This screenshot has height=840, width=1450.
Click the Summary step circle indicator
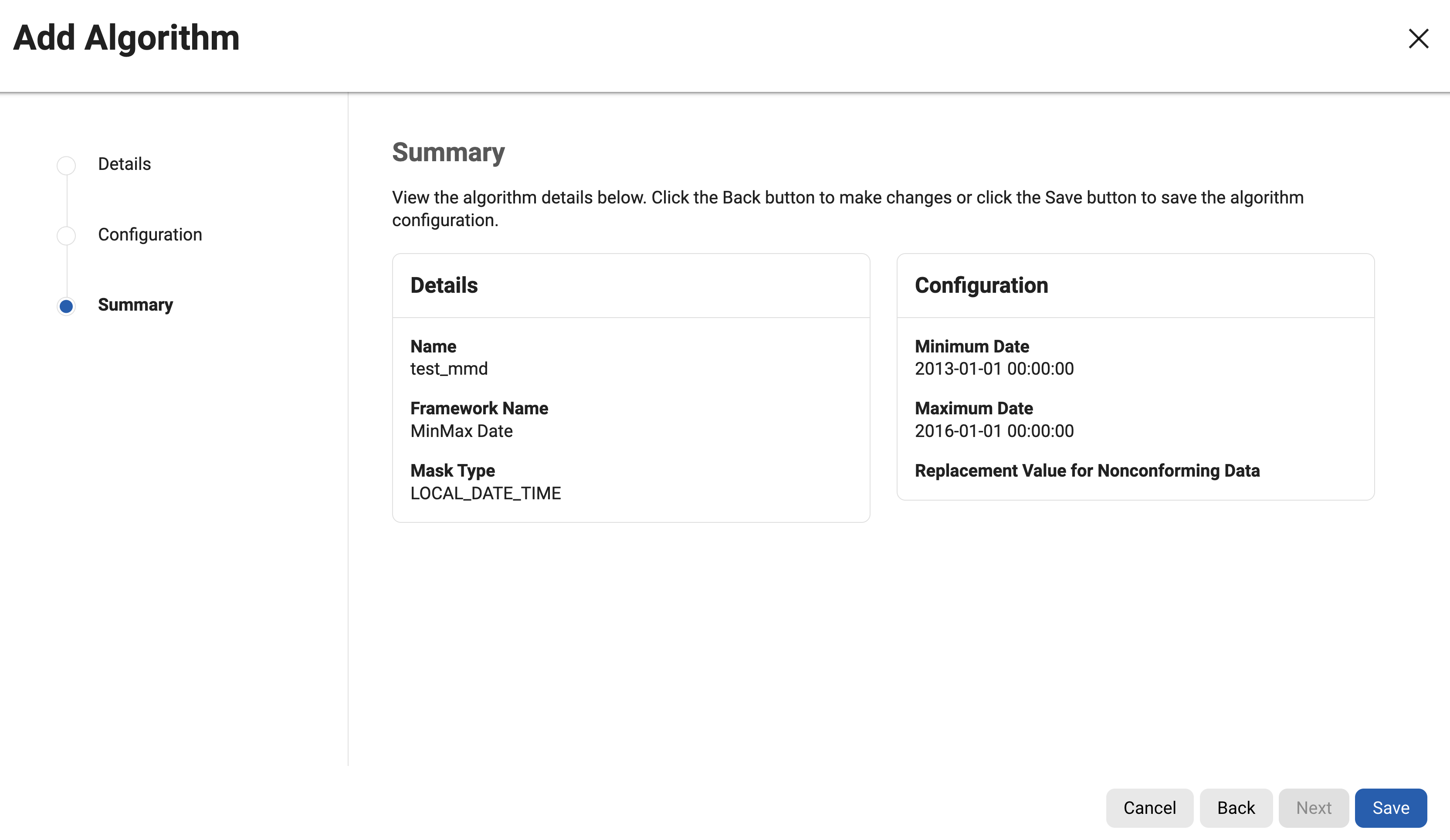point(66,306)
